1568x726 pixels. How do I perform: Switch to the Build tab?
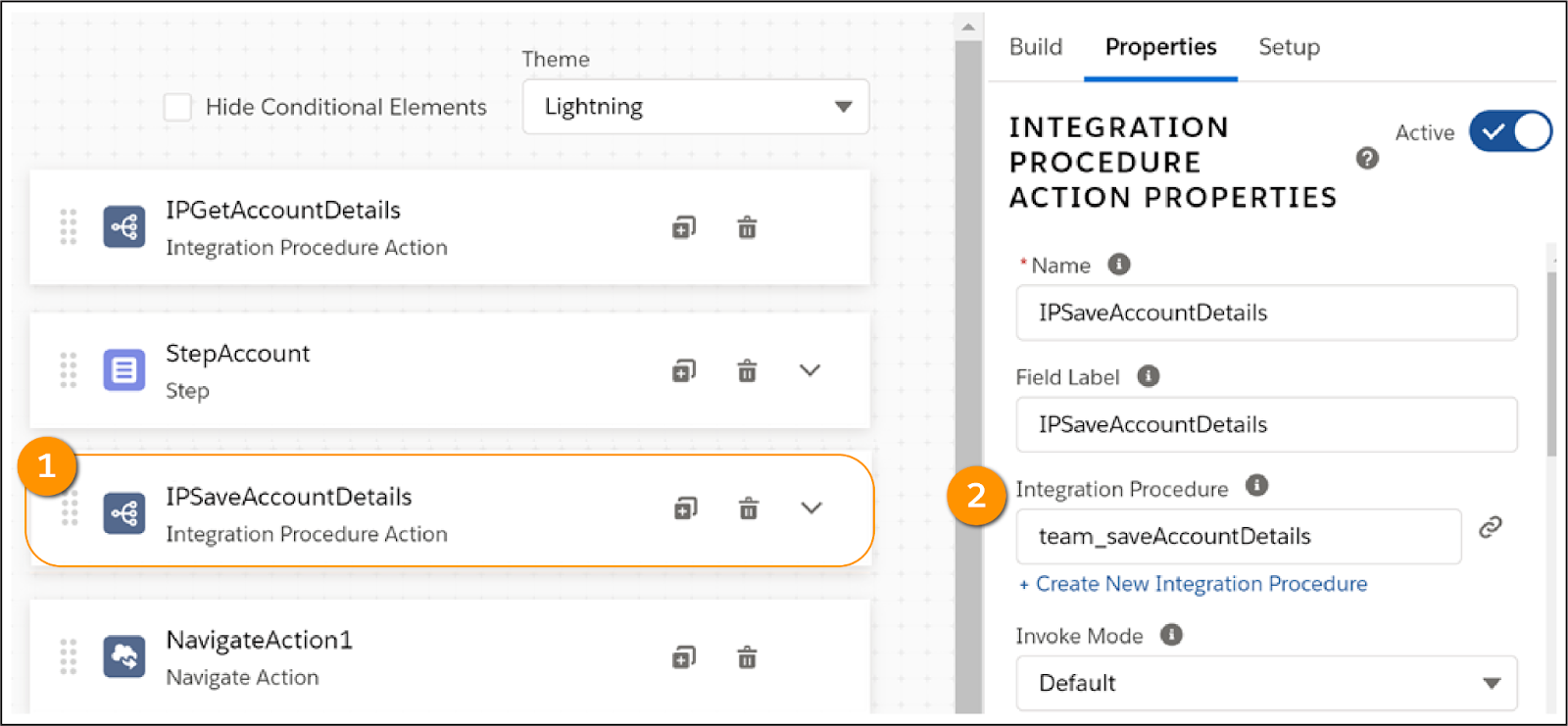click(x=1036, y=47)
